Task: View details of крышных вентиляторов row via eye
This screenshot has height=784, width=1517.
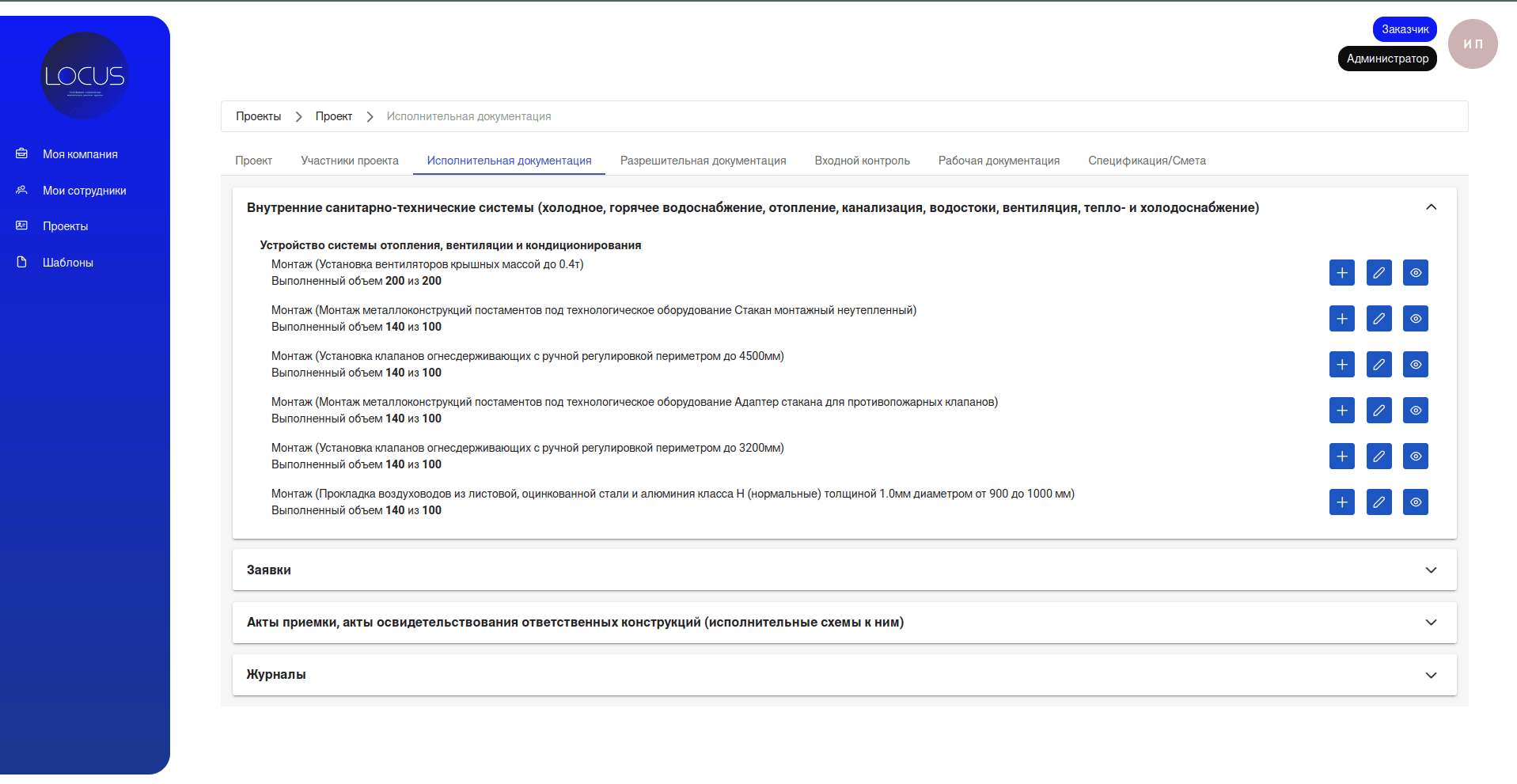Action: tap(1415, 273)
